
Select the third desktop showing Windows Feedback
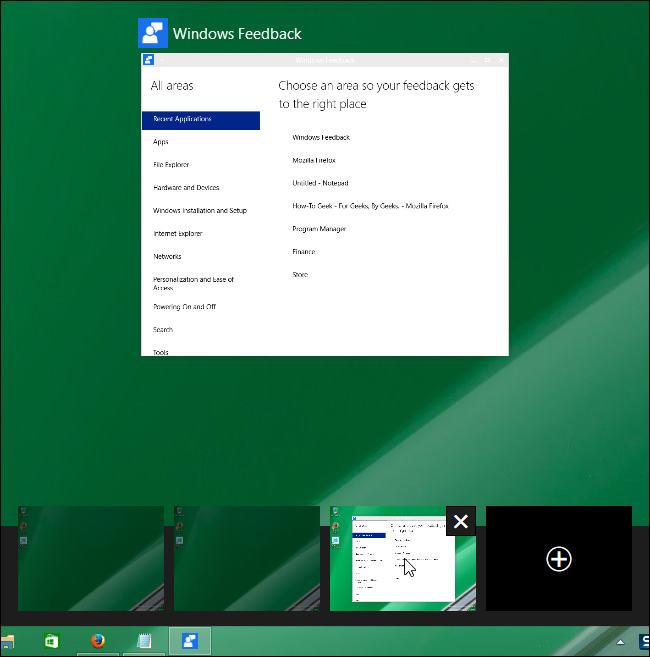pyautogui.click(x=403, y=558)
